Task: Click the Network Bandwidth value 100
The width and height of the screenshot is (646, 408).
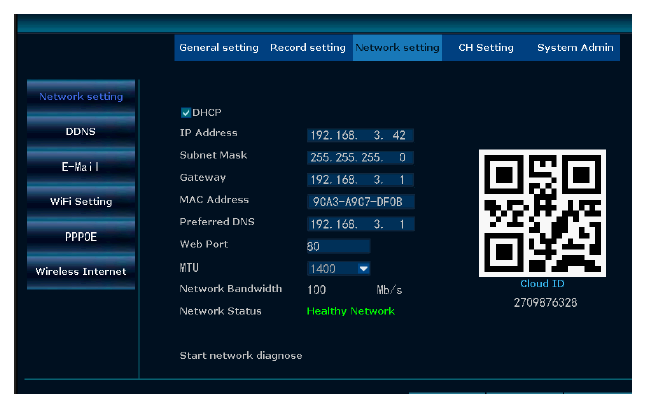Action: [x=316, y=290]
